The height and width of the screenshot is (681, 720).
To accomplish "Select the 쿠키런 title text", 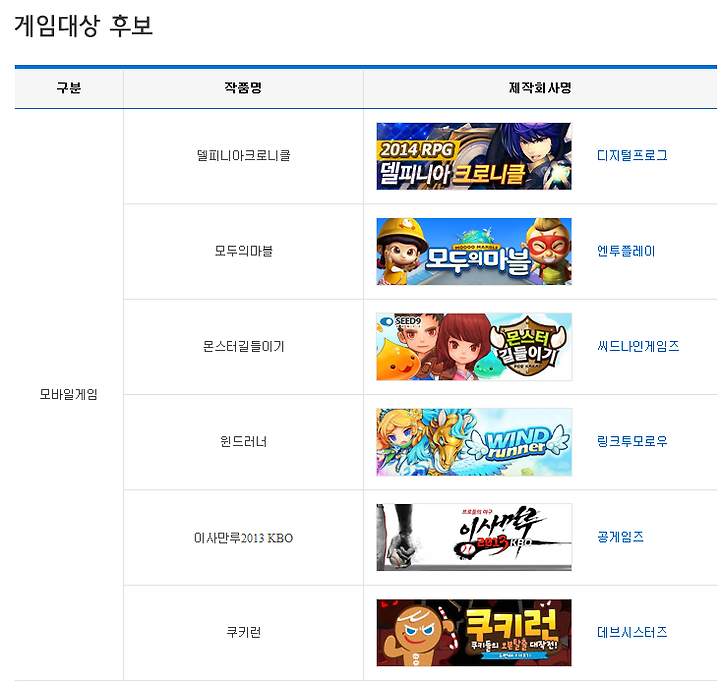I will [244, 632].
